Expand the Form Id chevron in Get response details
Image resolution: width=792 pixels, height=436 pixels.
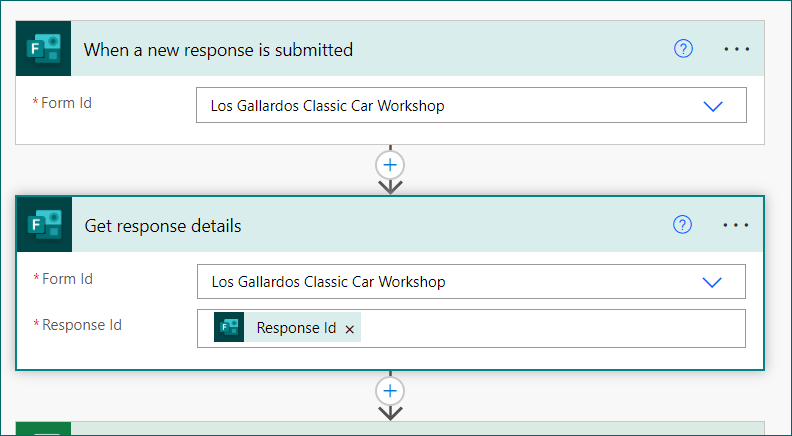(712, 282)
